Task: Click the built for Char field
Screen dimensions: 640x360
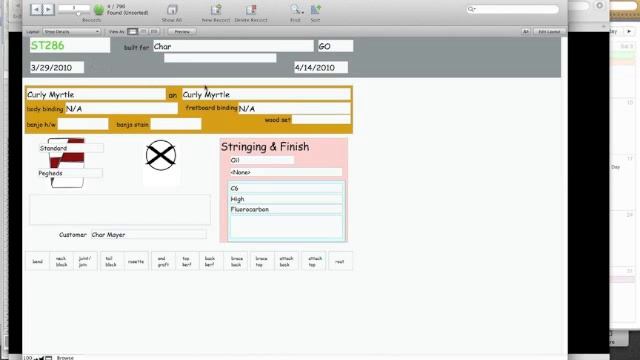Action: pyautogui.click(x=233, y=47)
